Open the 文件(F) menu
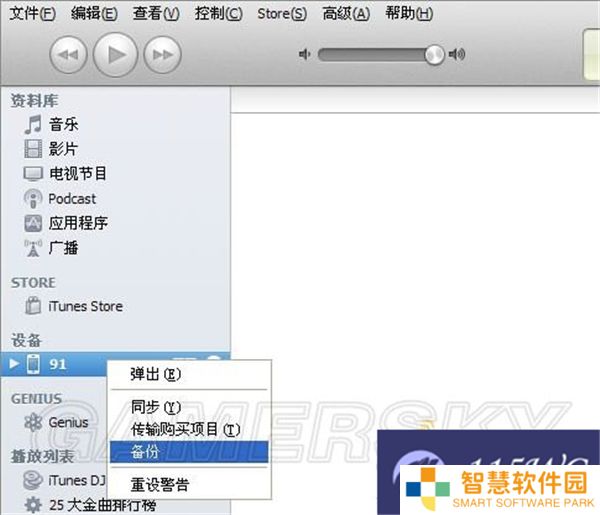 click(x=33, y=13)
